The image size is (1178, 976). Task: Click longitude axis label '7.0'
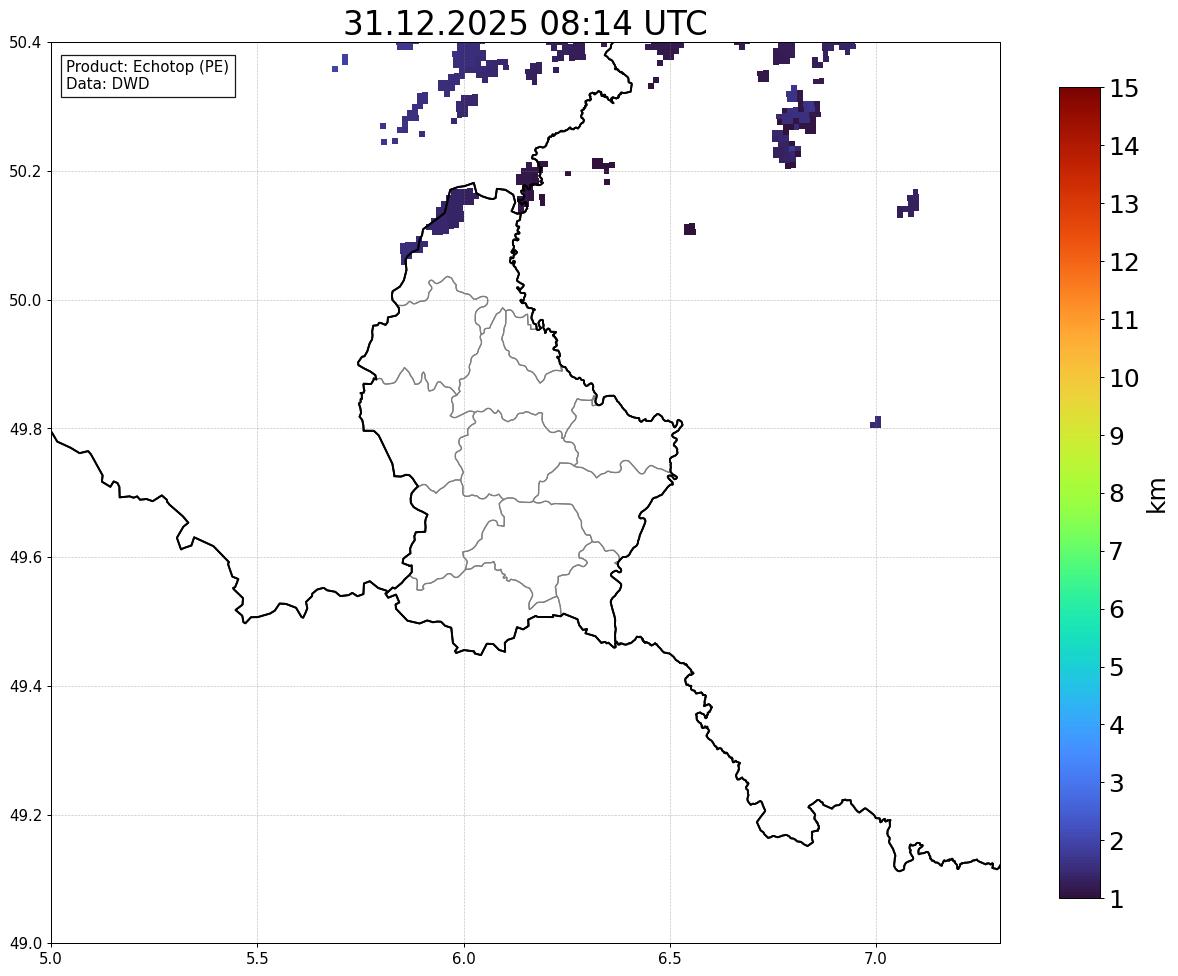tap(876, 959)
